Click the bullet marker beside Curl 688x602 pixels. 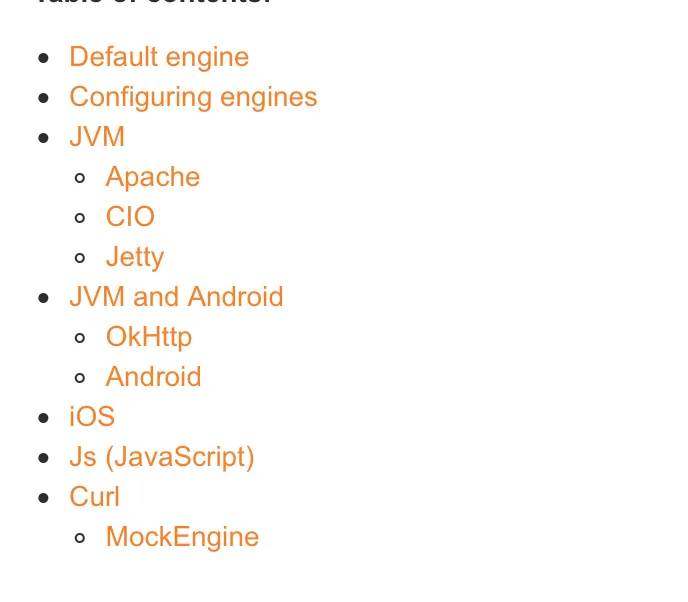pyautogui.click(x=43, y=498)
